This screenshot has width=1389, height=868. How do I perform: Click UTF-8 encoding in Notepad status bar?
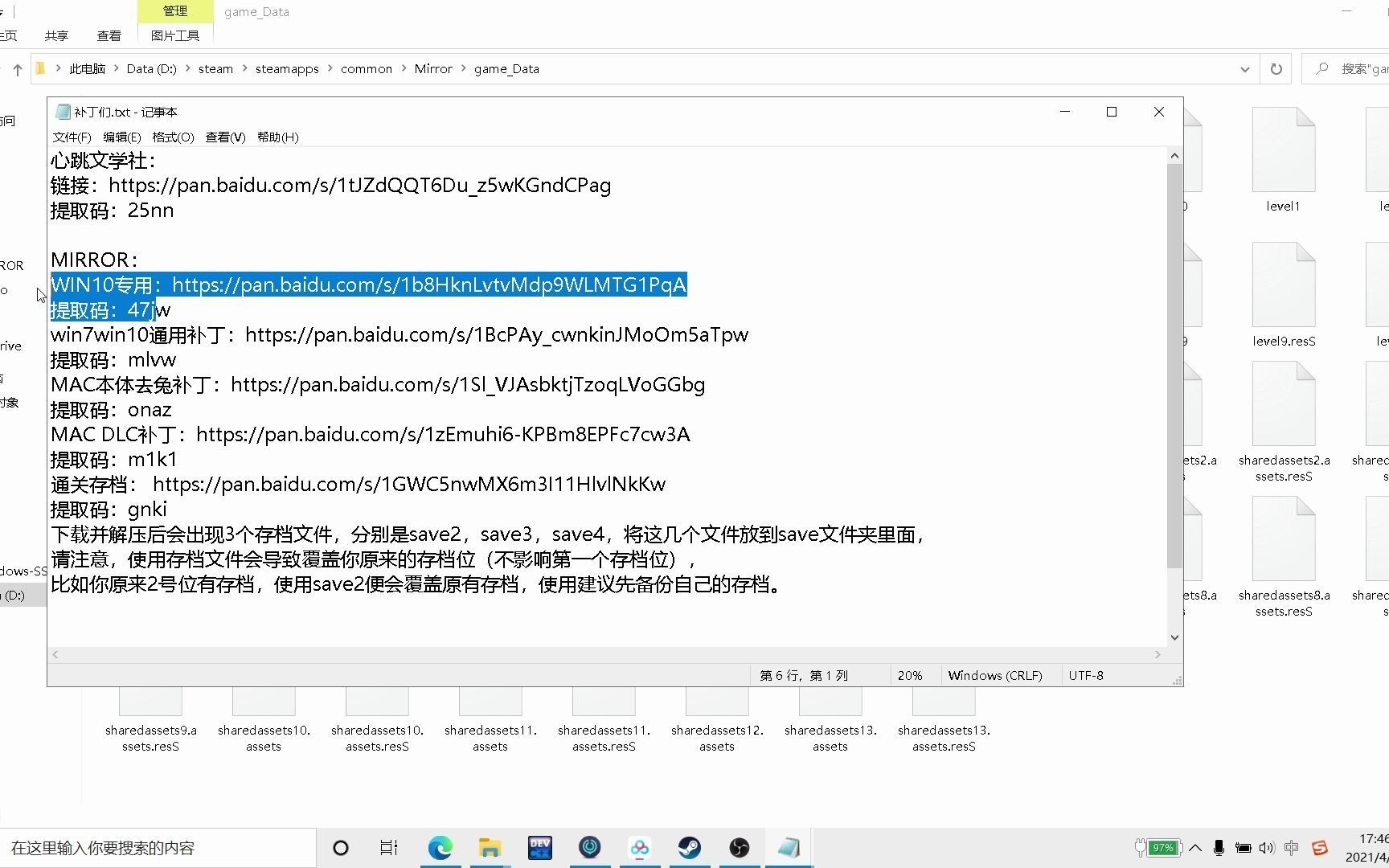(x=1086, y=675)
